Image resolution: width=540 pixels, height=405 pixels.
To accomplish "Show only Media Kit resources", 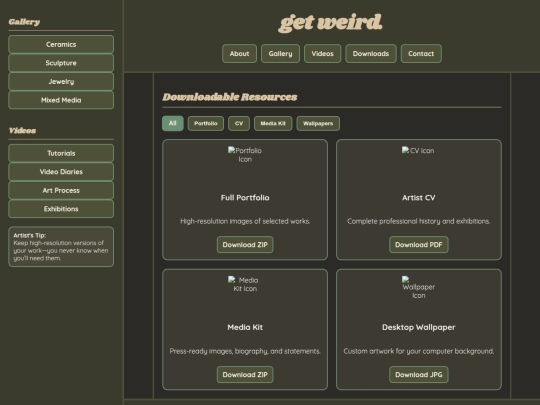I will pos(273,123).
